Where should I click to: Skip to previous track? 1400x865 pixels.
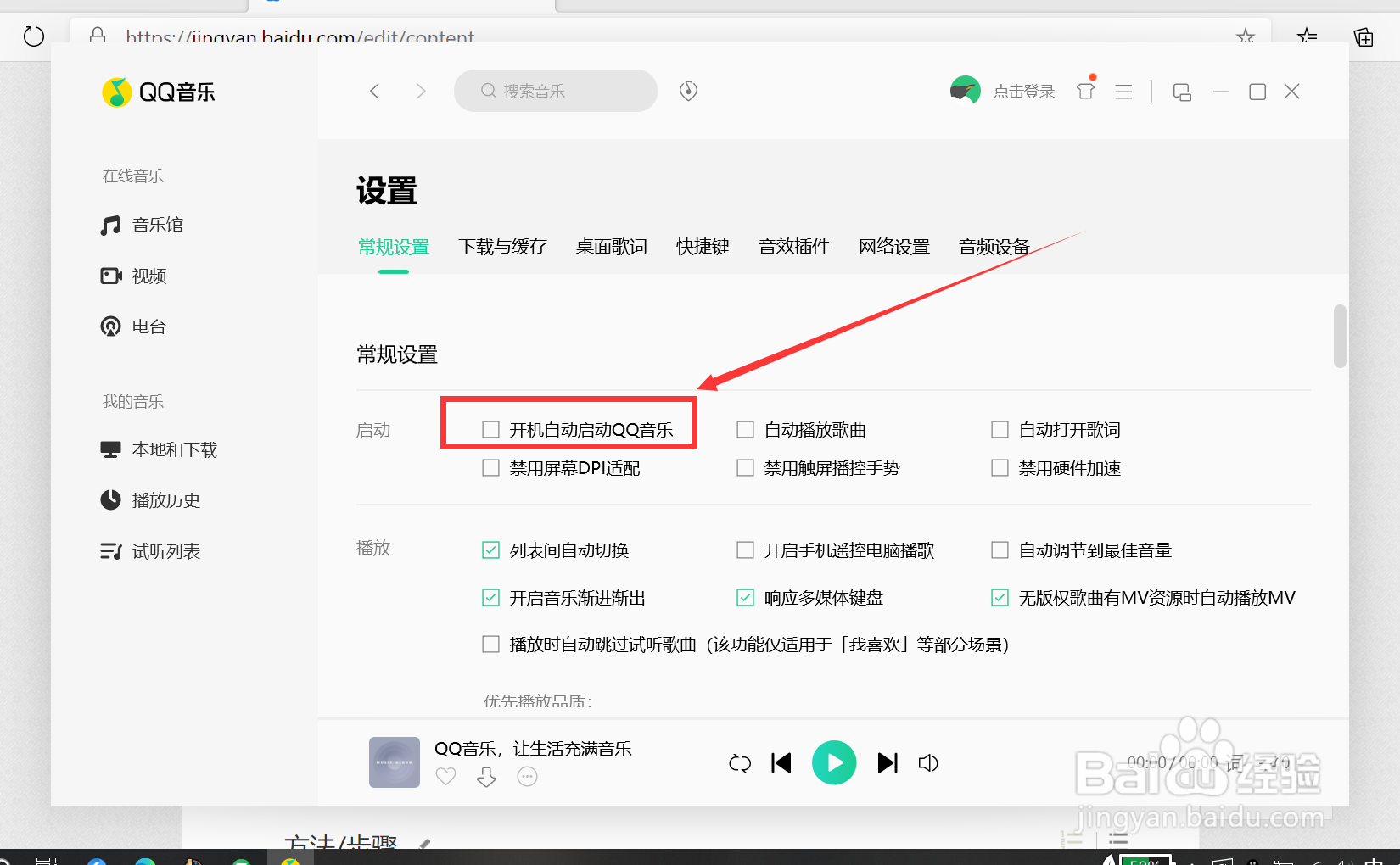(781, 763)
